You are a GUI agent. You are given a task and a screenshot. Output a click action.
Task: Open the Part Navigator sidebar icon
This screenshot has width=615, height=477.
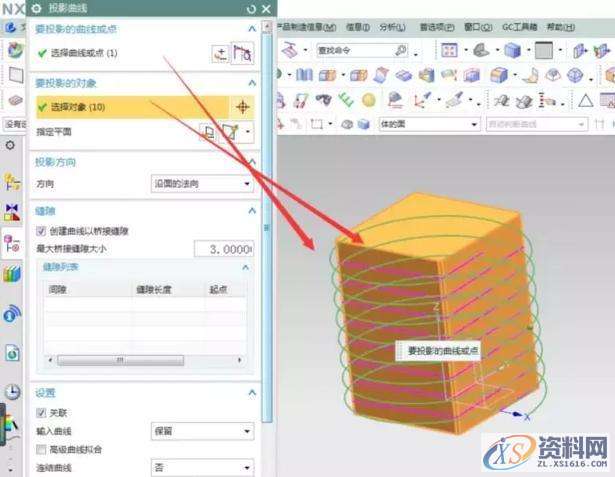tap(14, 181)
